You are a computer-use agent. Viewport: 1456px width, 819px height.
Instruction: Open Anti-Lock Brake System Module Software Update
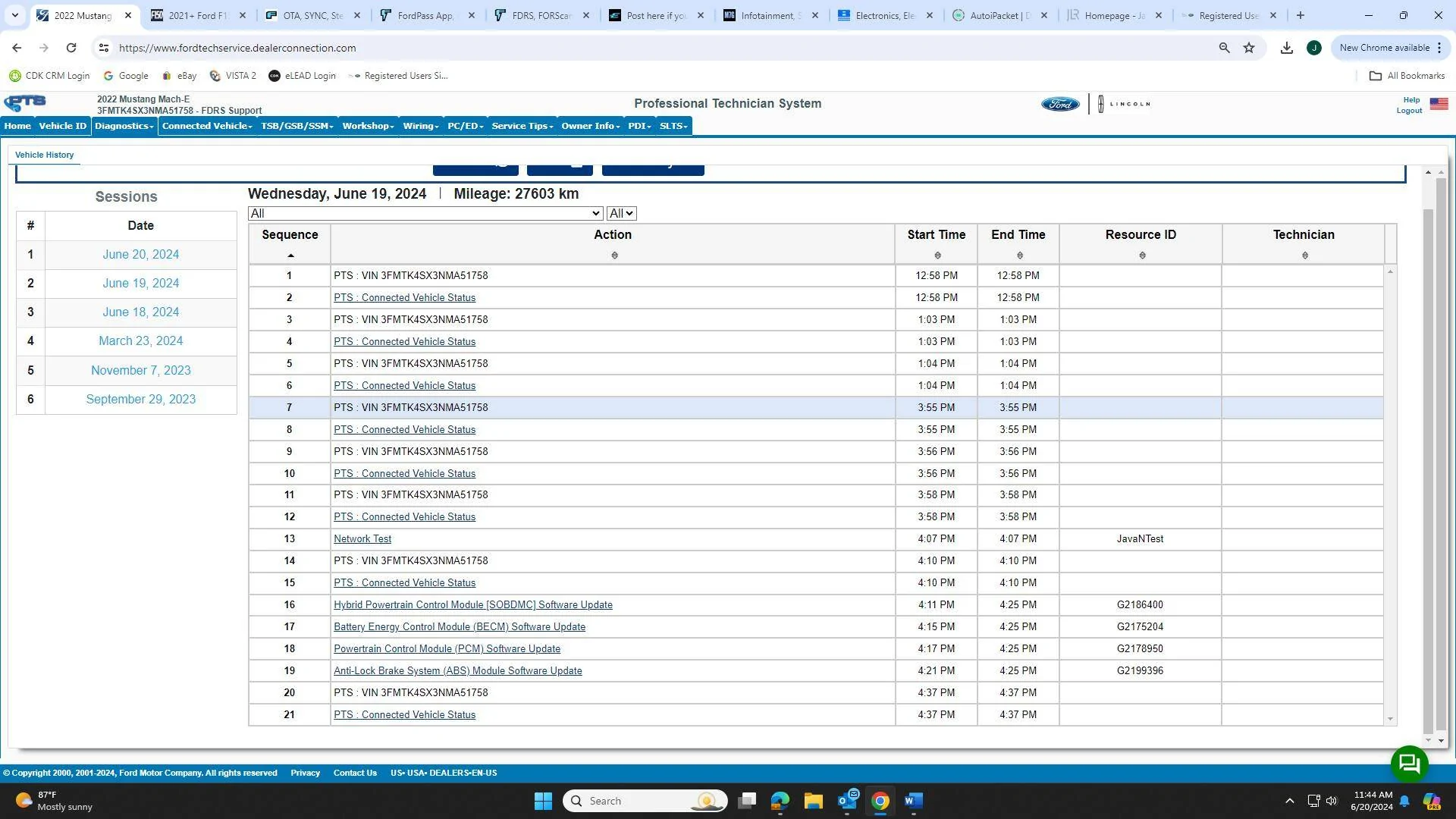pos(458,671)
